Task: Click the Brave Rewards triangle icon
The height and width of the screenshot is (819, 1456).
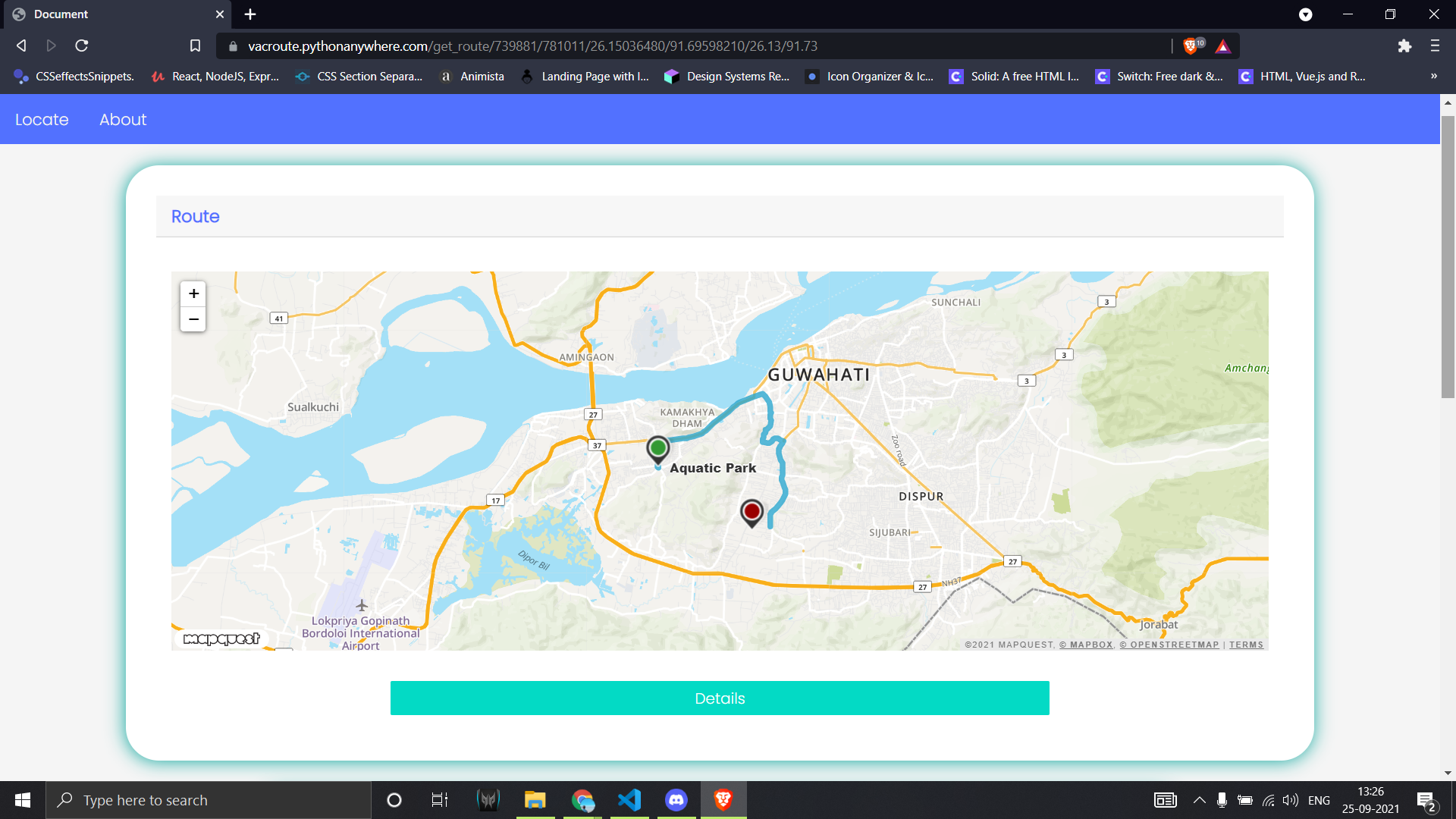Action: [x=1222, y=46]
